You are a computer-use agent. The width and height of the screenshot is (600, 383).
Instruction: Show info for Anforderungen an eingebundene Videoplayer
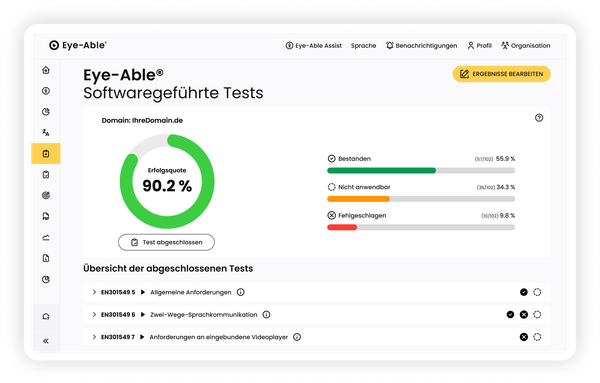tap(297, 337)
